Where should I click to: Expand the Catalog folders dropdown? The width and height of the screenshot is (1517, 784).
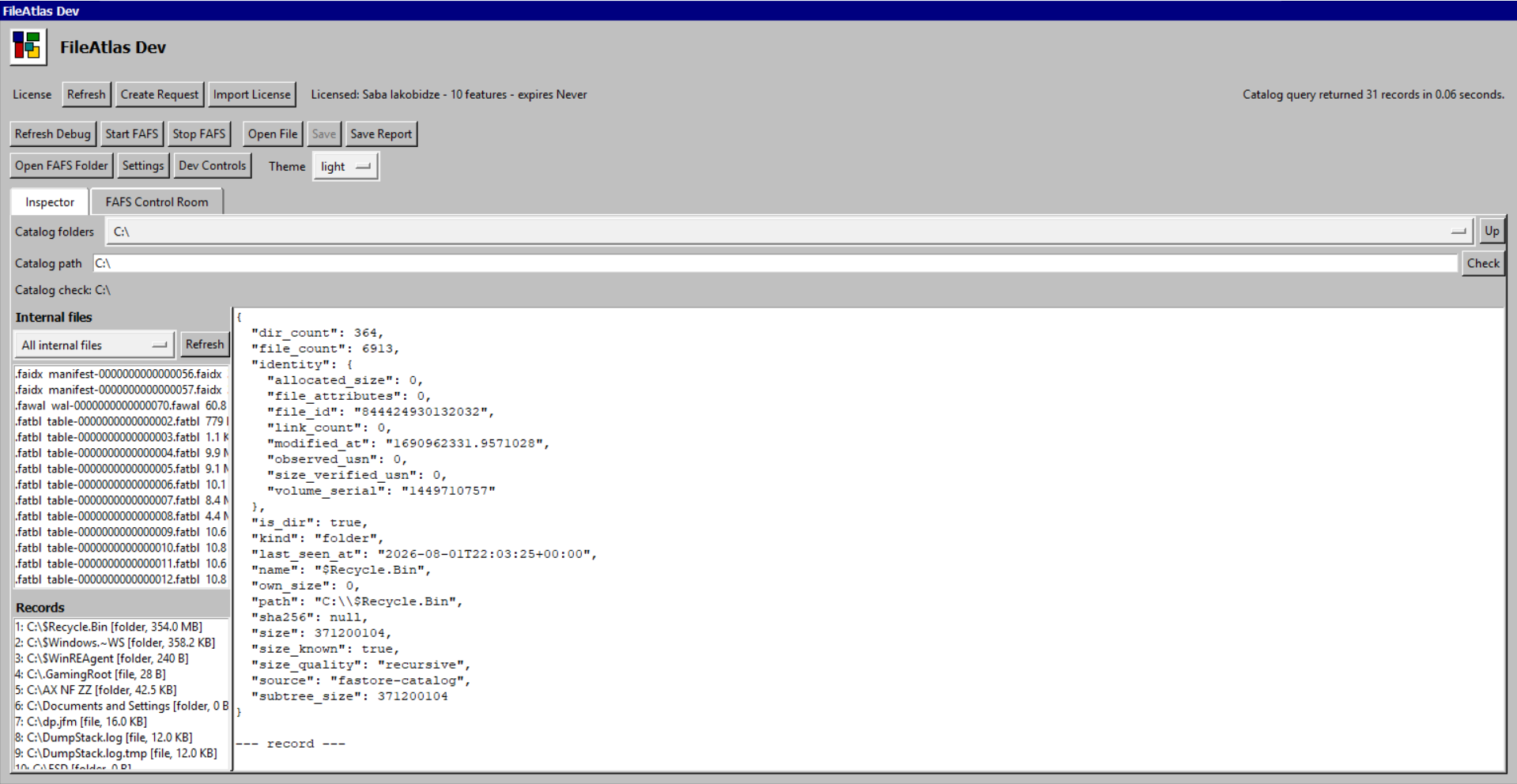coord(790,232)
